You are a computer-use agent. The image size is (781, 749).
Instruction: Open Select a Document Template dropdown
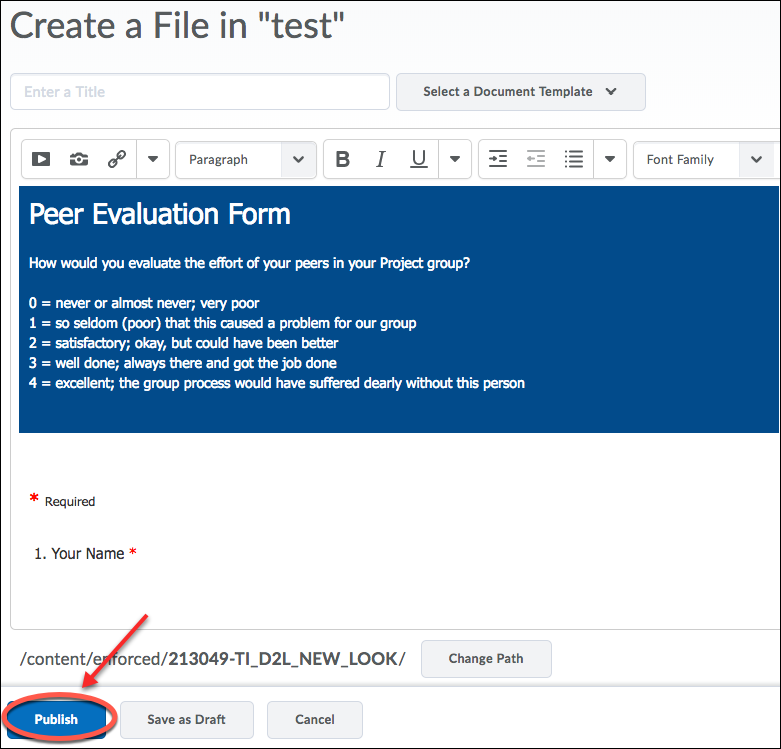[x=521, y=92]
